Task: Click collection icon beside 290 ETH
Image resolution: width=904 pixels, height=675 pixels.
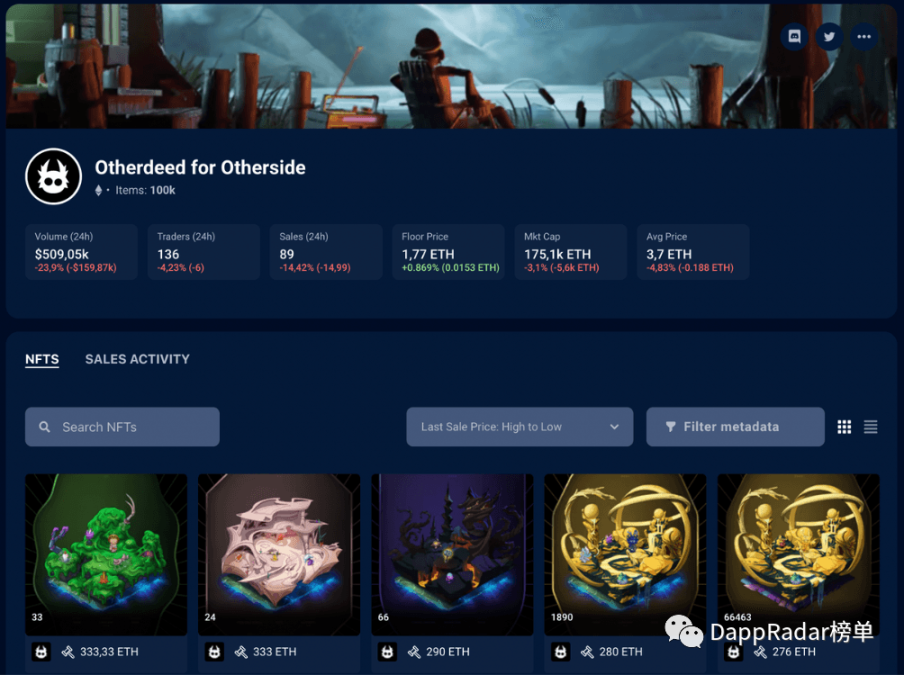Action: point(387,652)
